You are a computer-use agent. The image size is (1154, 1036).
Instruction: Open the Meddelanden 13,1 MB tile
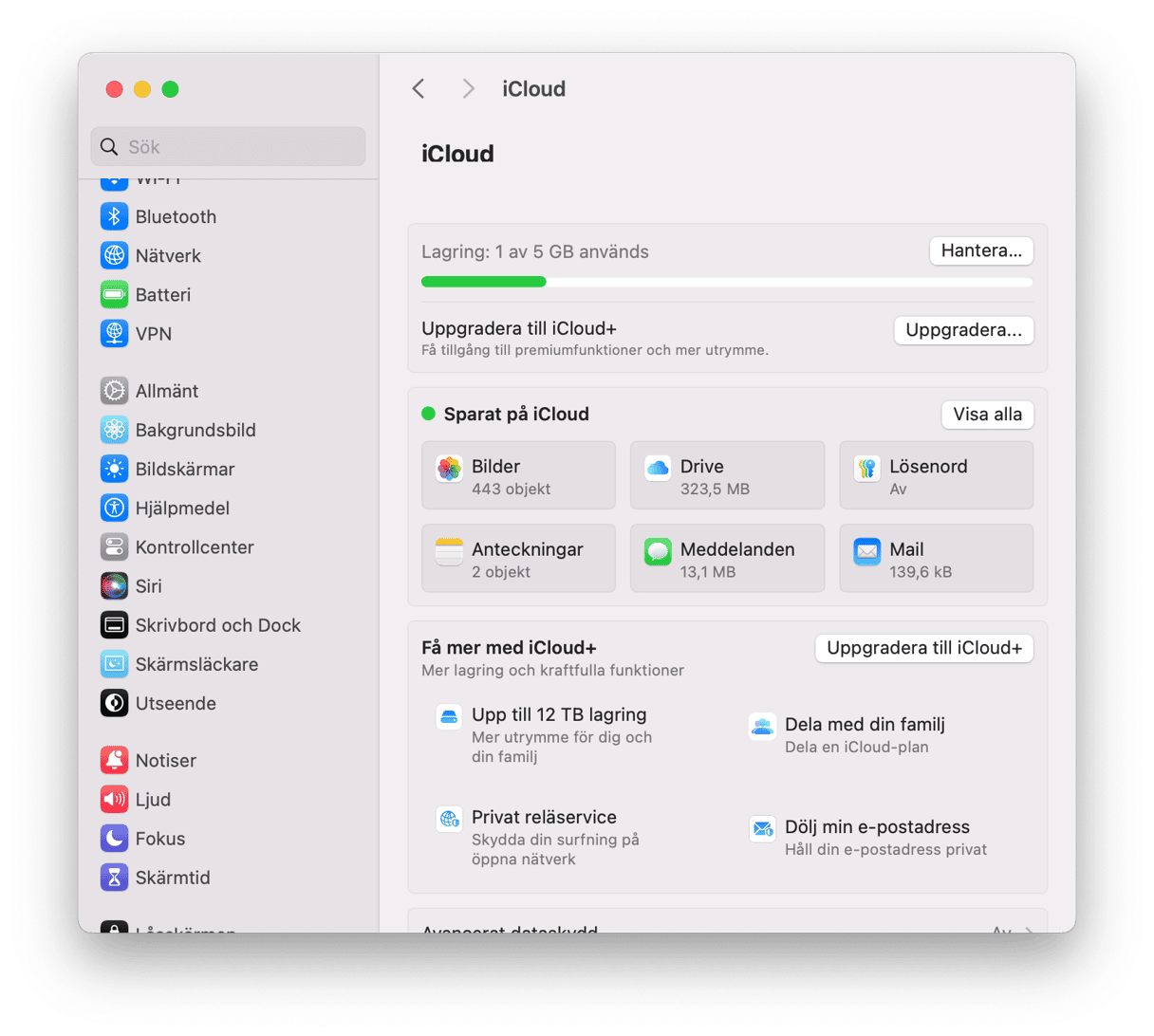click(x=727, y=558)
